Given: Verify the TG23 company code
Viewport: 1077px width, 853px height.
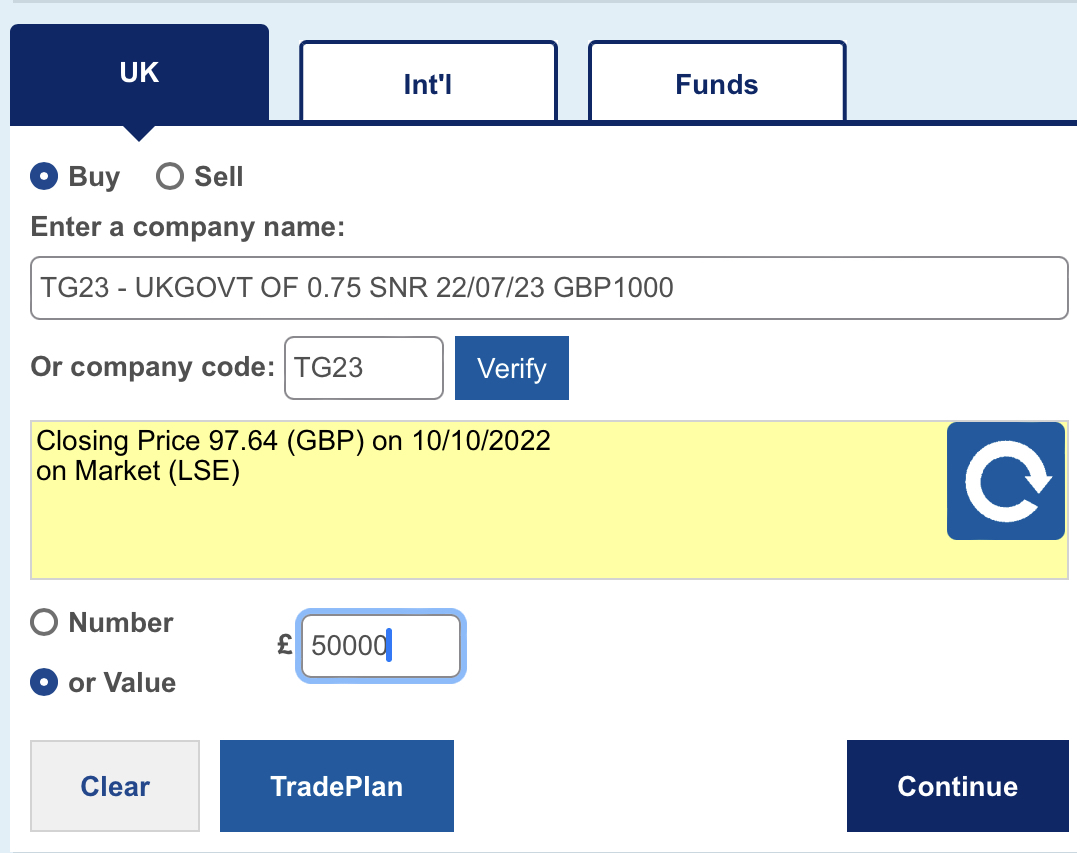Looking at the screenshot, I should pyautogui.click(x=512, y=368).
